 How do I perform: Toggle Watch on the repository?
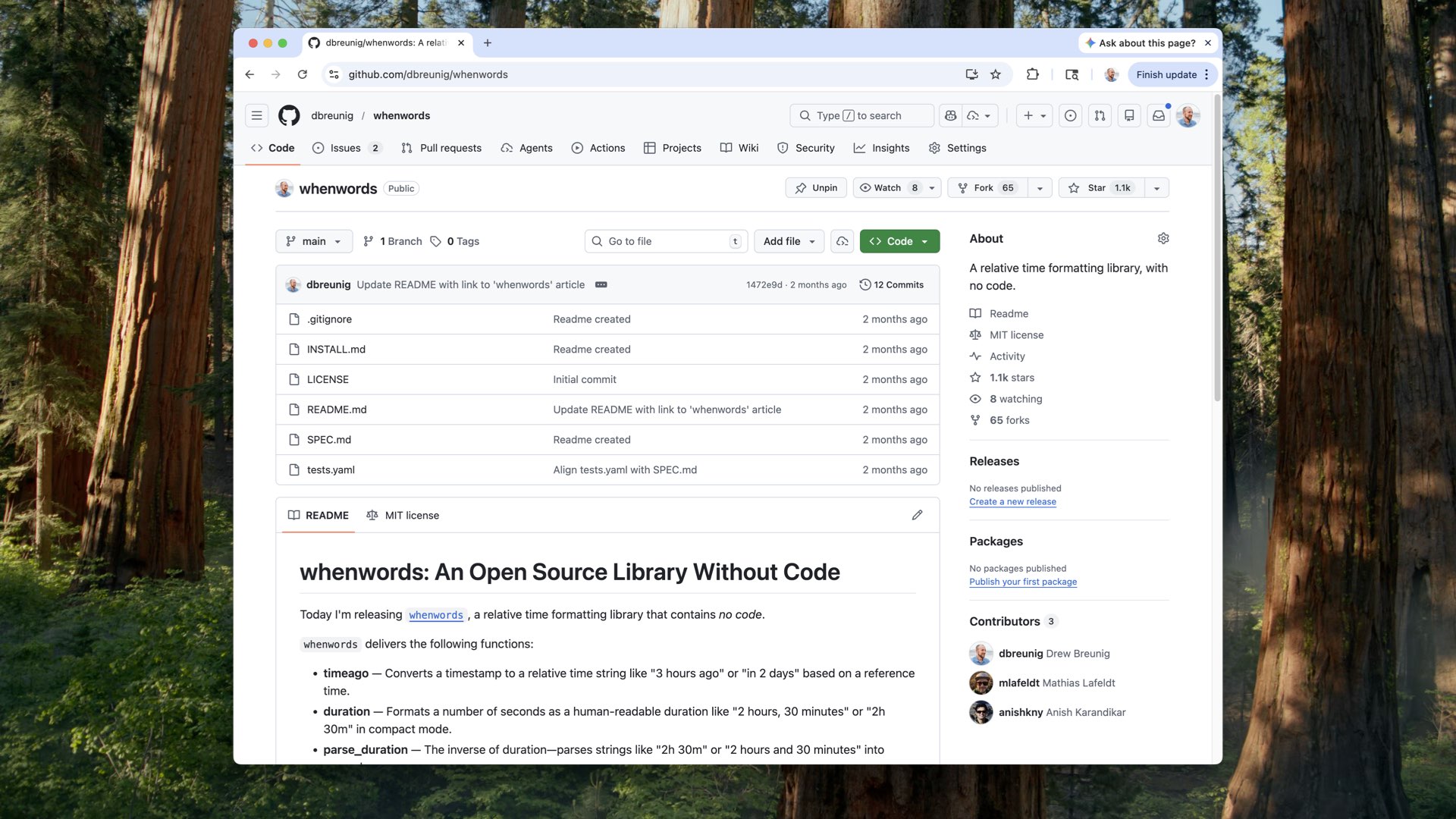[x=880, y=188]
